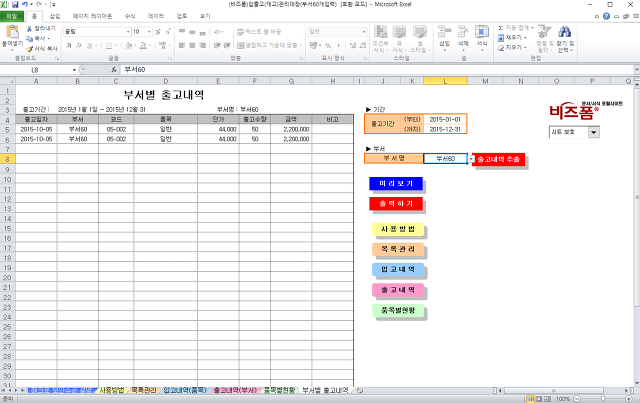Click the start date cell 2015-01-01
640x403 pixels.
point(445,119)
